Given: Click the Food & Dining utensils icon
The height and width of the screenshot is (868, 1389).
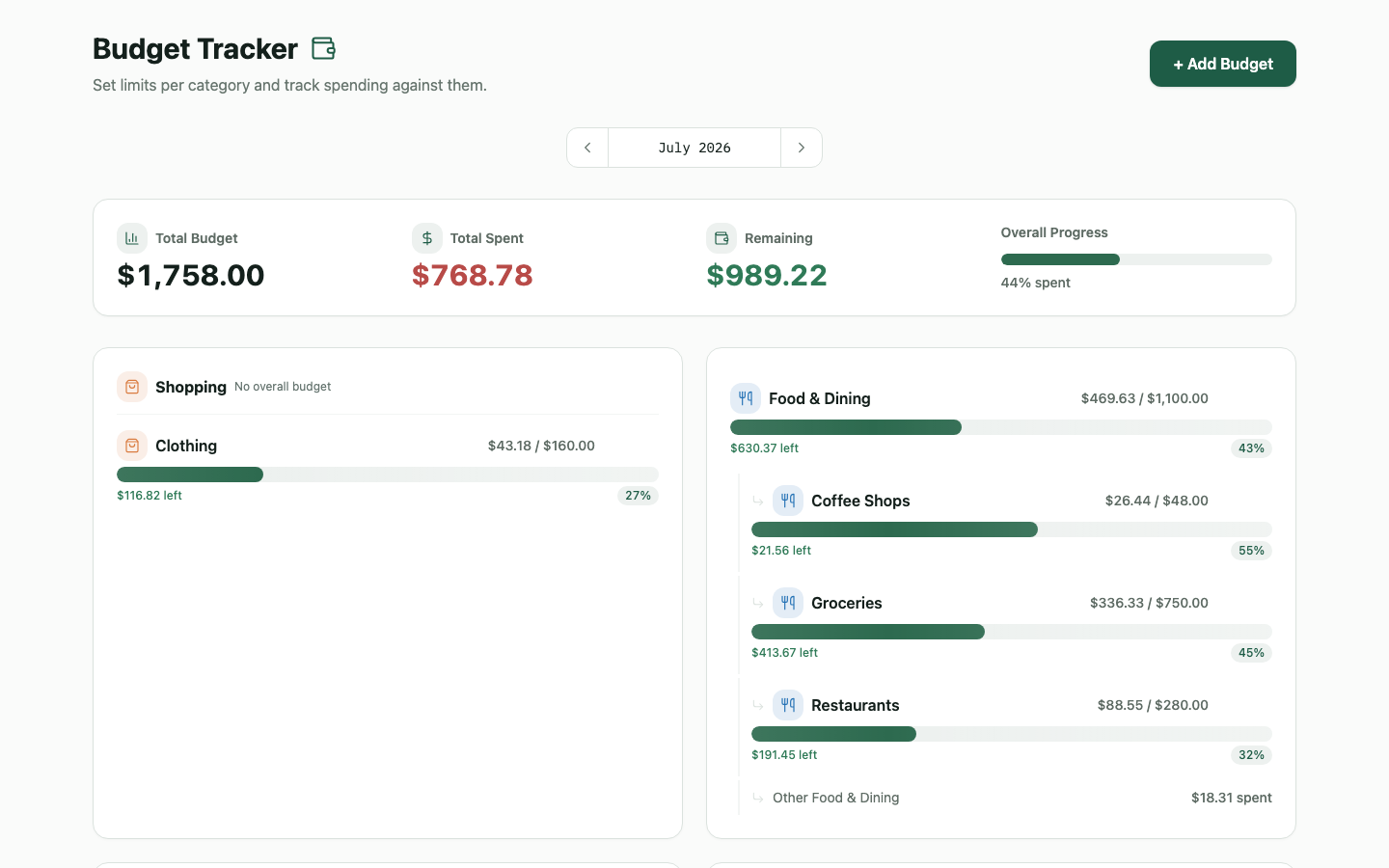Looking at the screenshot, I should pos(746,398).
